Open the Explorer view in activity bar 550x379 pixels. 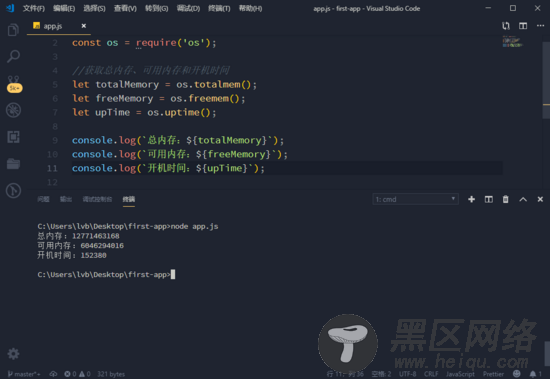13,30
